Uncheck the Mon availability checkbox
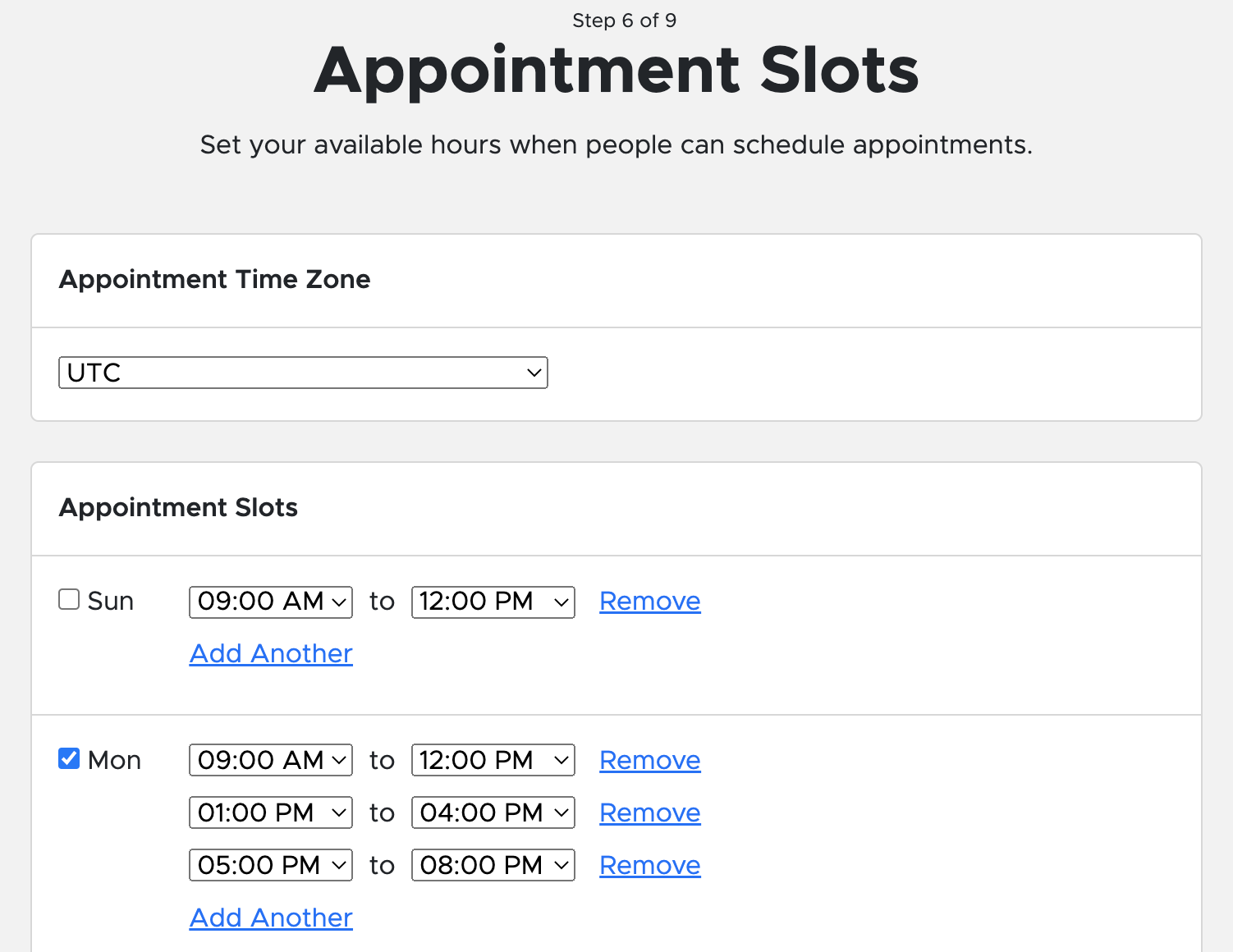This screenshot has width=1233, height=952. point(69,759)
